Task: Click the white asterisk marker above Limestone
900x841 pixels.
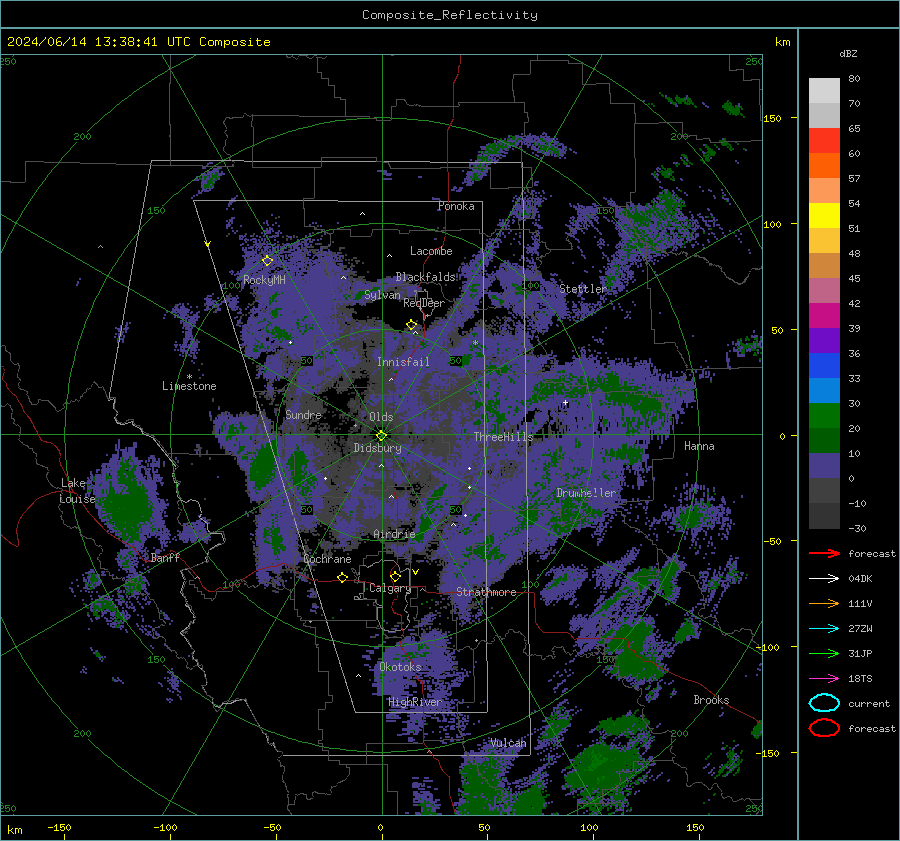Action: tap(189, 377)
